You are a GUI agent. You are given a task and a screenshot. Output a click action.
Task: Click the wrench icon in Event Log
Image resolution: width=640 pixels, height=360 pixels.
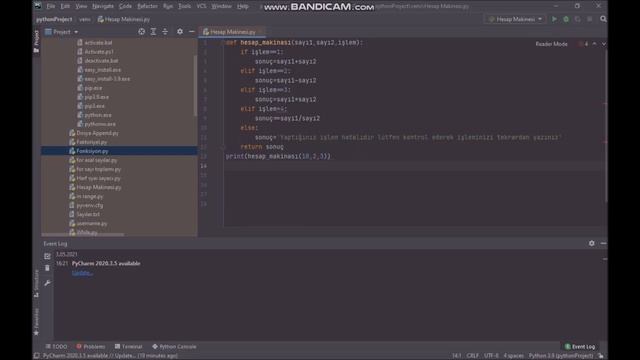click(47, 283)
